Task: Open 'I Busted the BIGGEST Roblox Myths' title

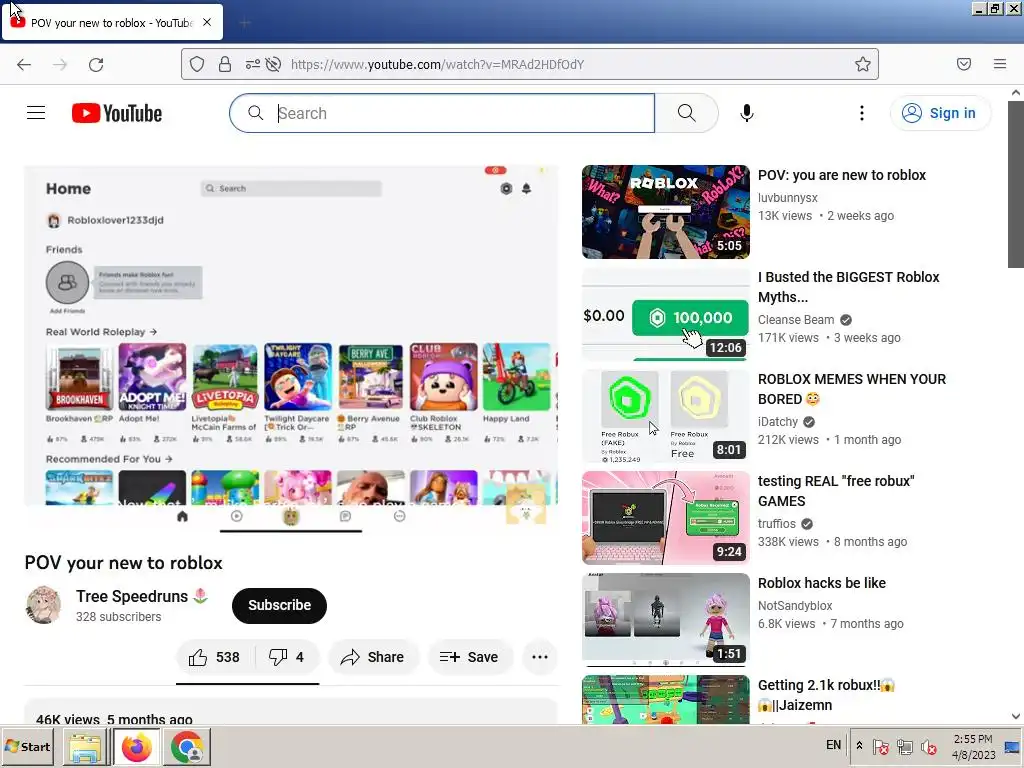Action: [x=848, y=287]
